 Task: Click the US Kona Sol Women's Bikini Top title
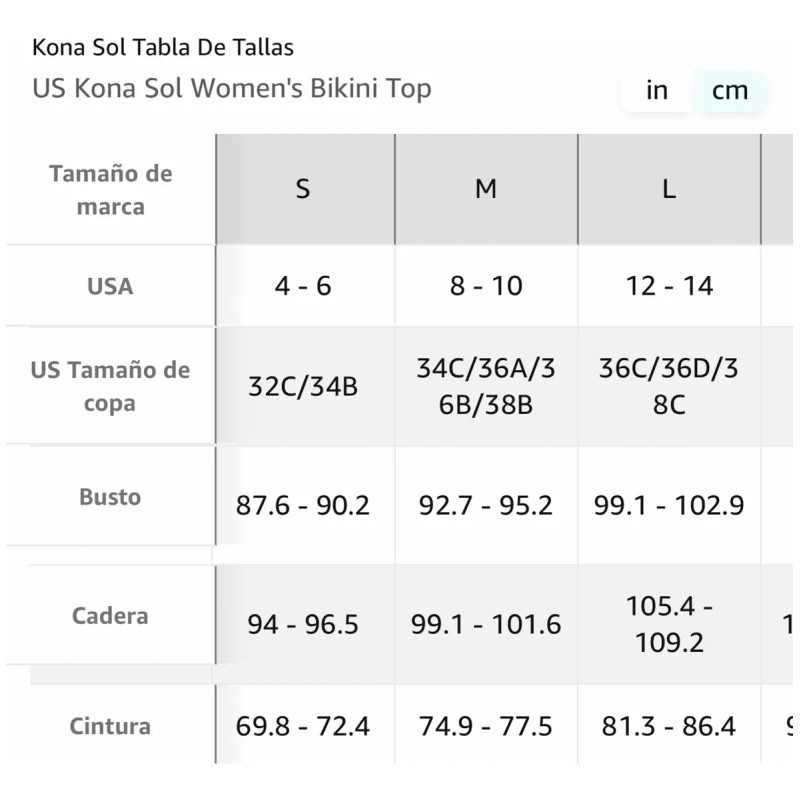[x=231, y=89]
